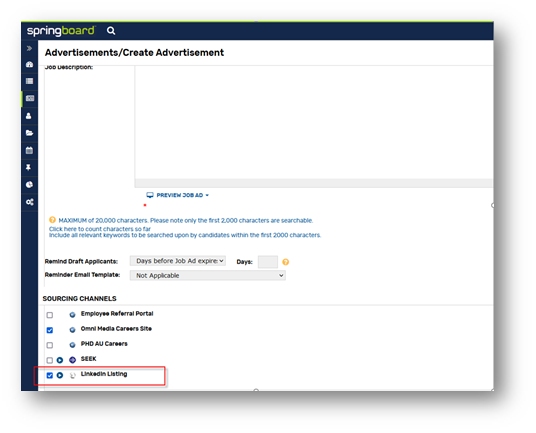
Task: Open the folder sidebar icon
Action: [29, 133]
